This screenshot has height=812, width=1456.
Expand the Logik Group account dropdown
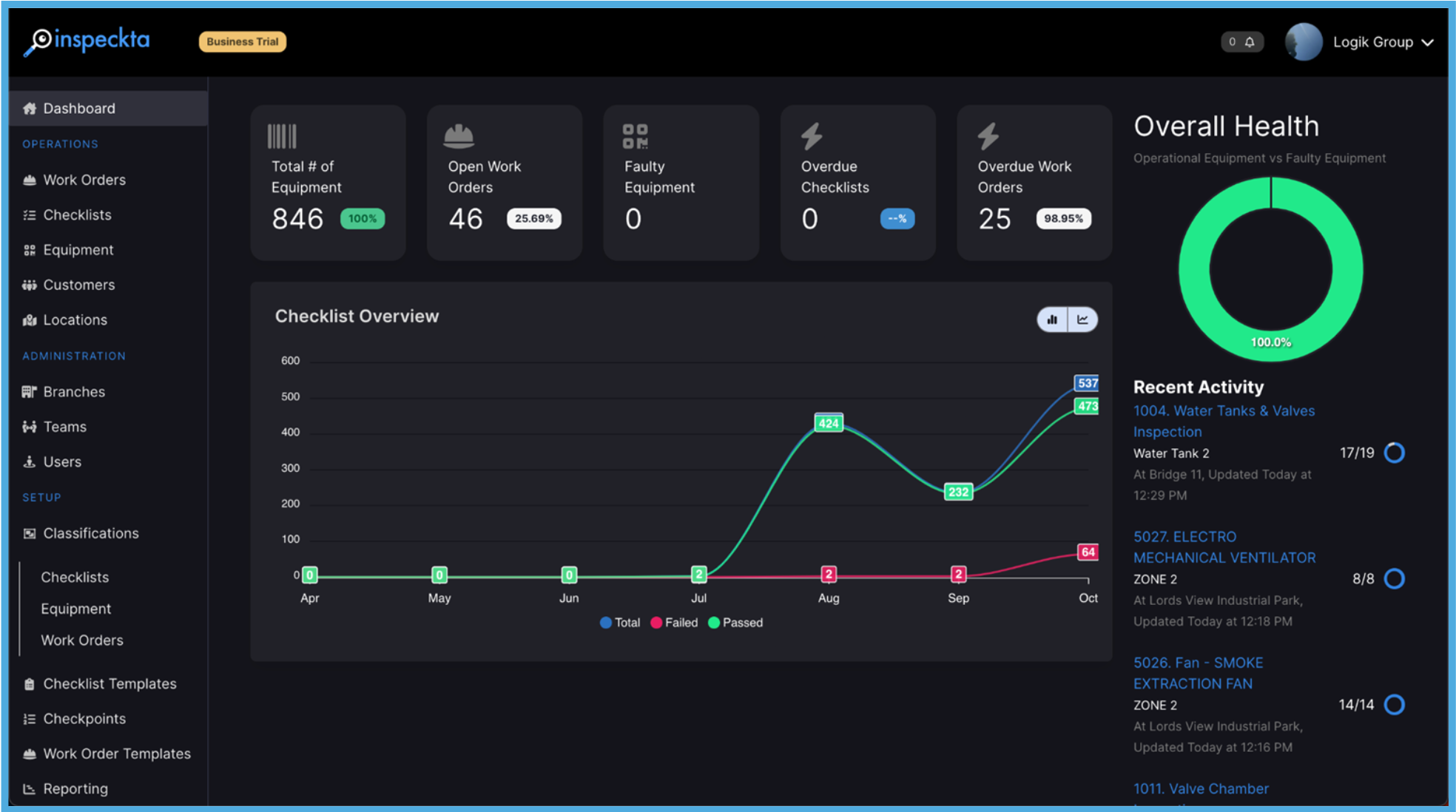[1427, 42]
